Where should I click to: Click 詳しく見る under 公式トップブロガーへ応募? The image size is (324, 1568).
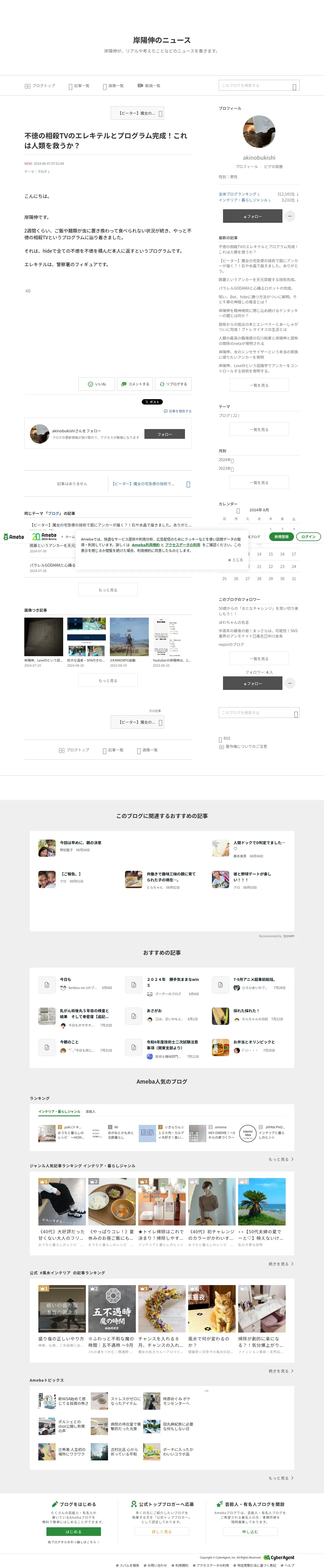click(x=162, y=1532)
